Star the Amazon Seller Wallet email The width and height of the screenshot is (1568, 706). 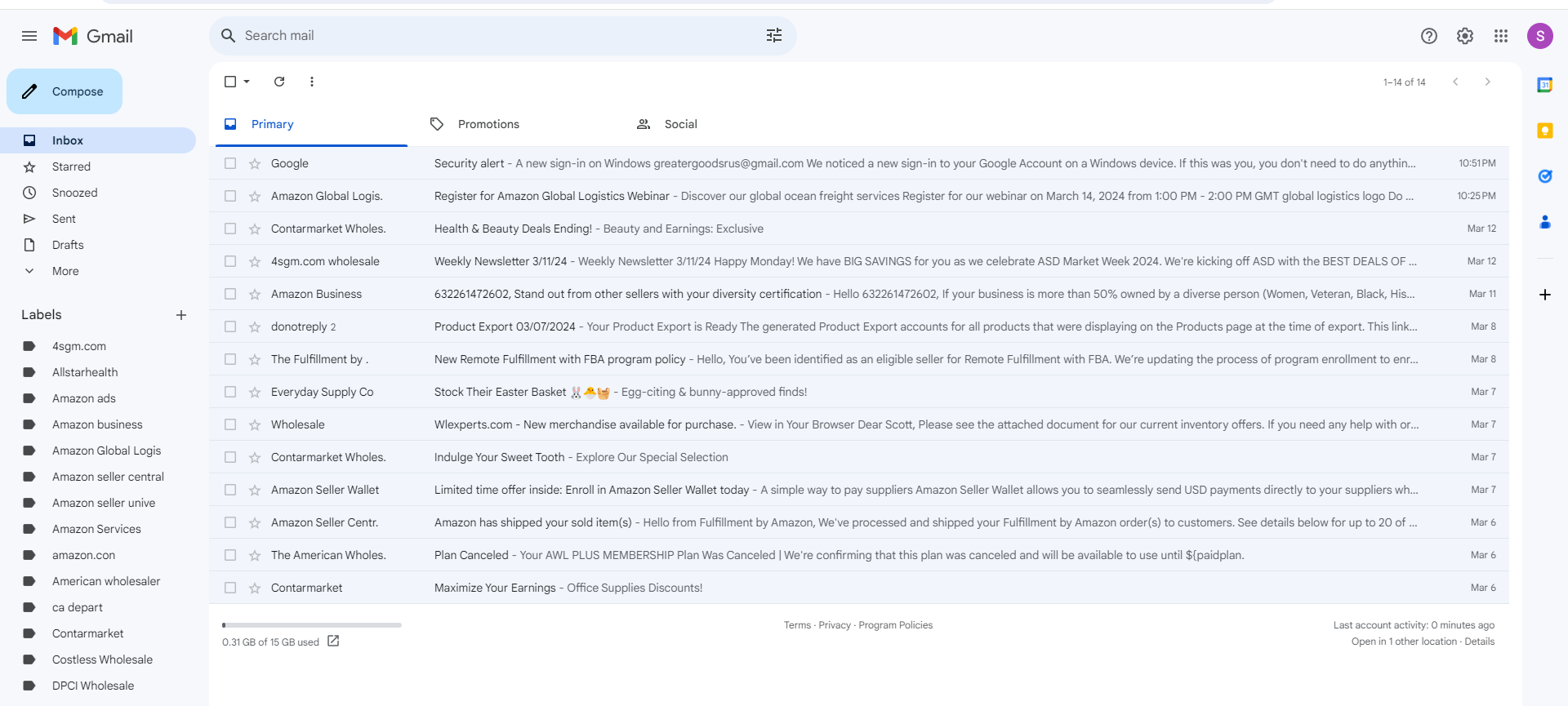255,491
